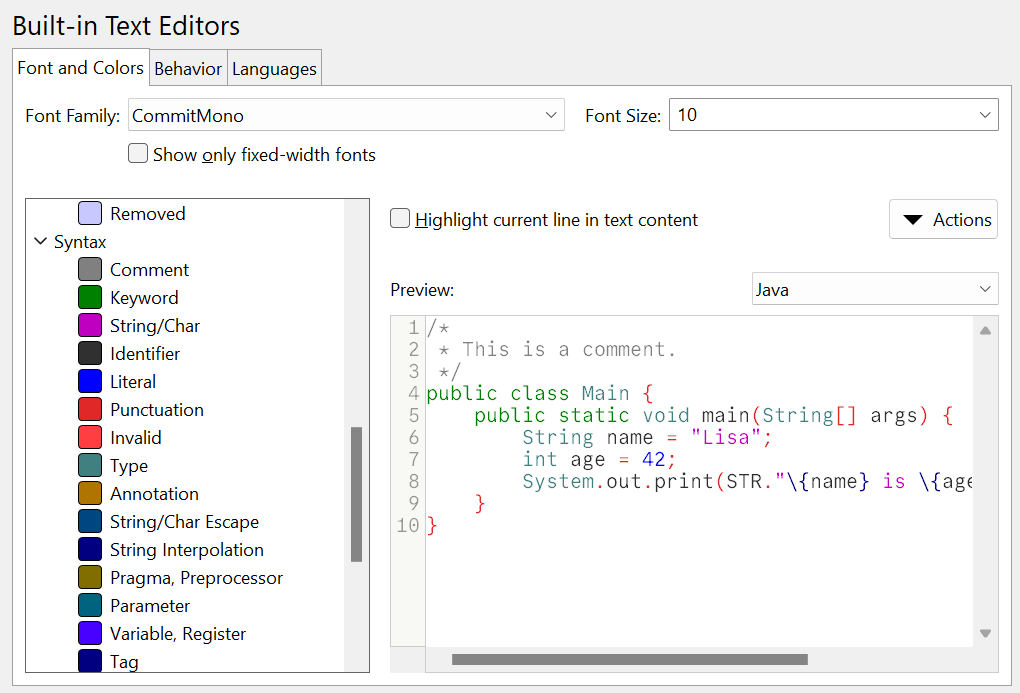Screen dimensions: 1020x693
Task: Collapse the Syntax tree node
Action: (x=40, y=241)
